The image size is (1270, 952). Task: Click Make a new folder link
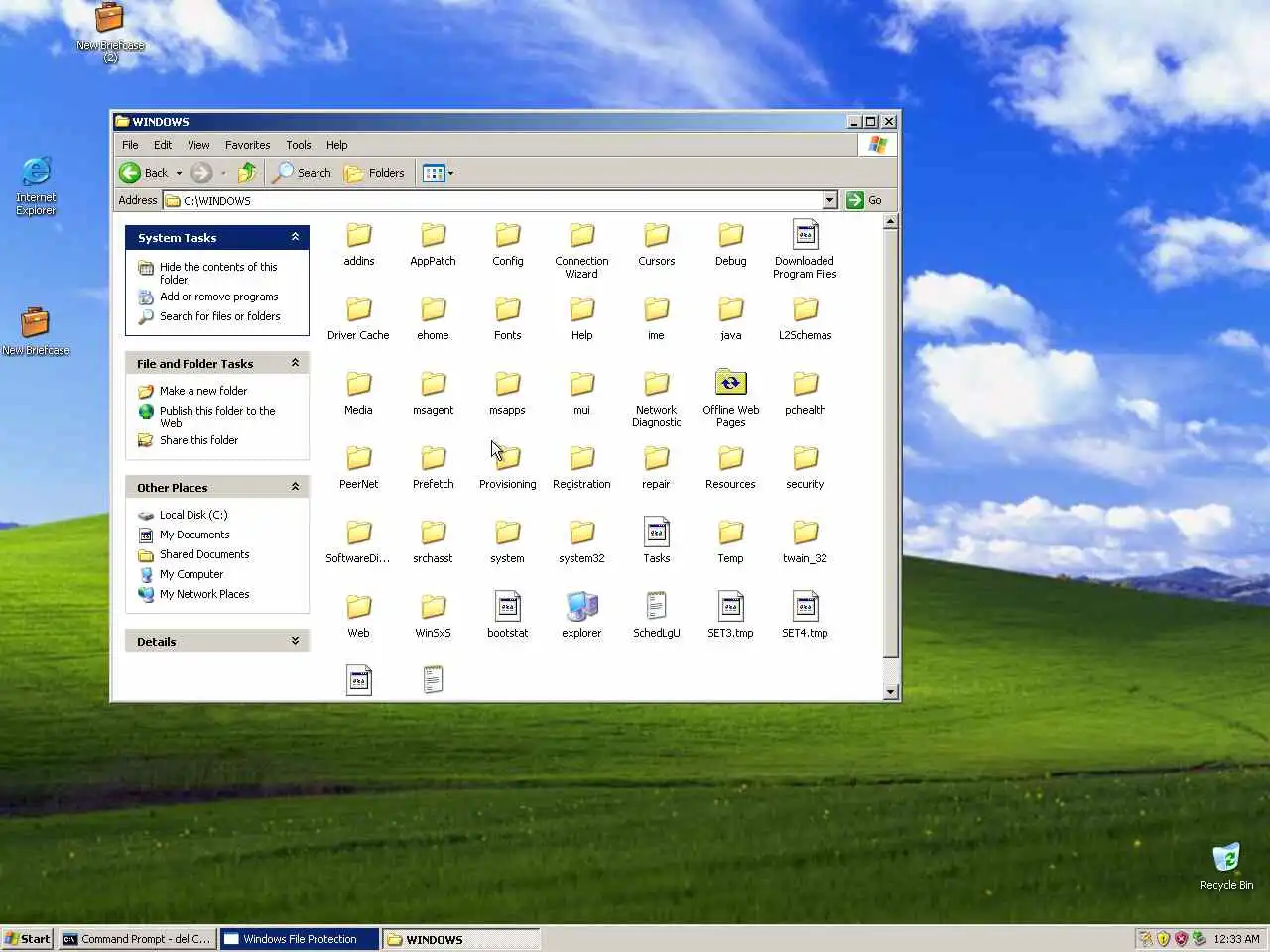tap(203, 391)
